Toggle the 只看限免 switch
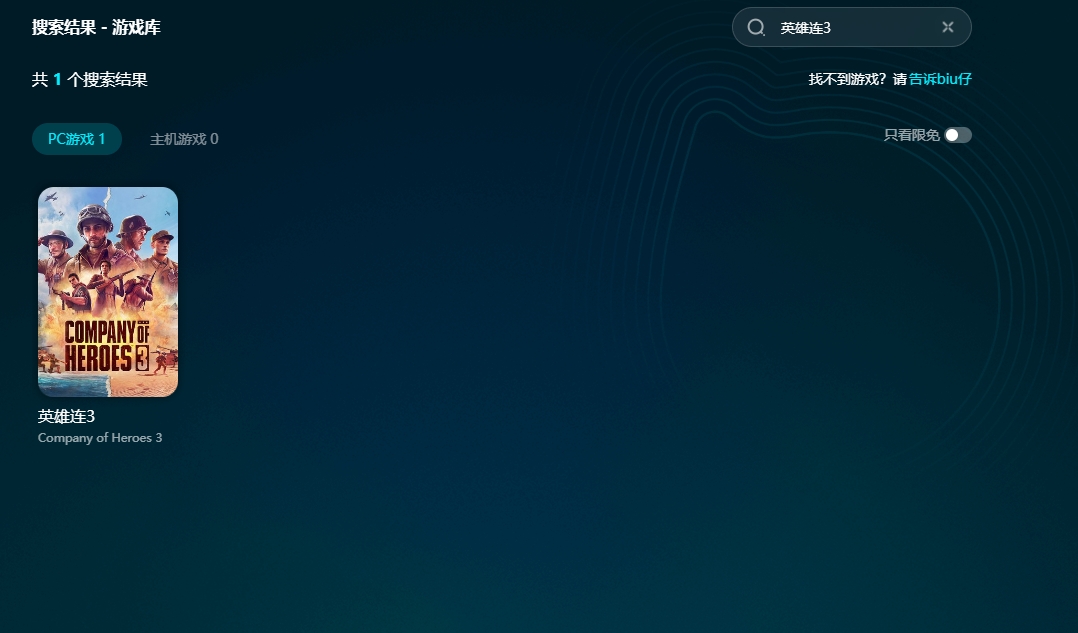 pos(958,135)
